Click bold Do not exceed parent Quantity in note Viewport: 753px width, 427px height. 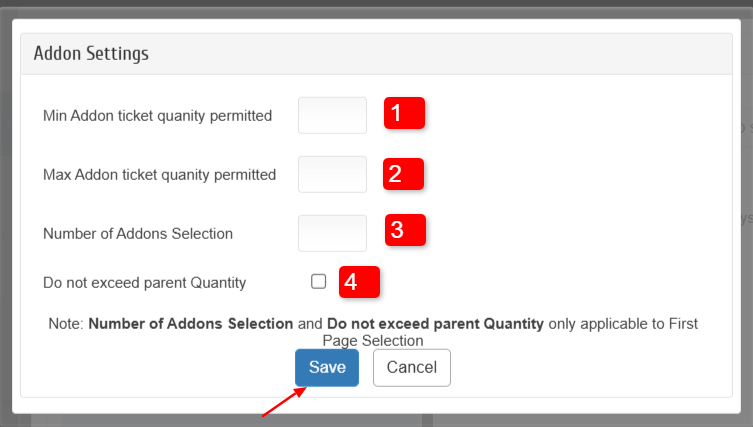(435, 324)
